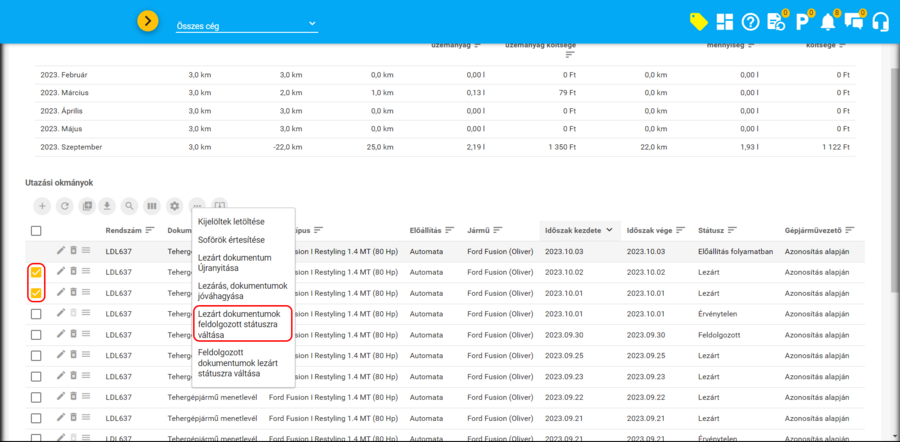This screenshot has width=900, height=442.
Task: Choose Sofőrök értesítése menu entry
Action: point(232,240)
